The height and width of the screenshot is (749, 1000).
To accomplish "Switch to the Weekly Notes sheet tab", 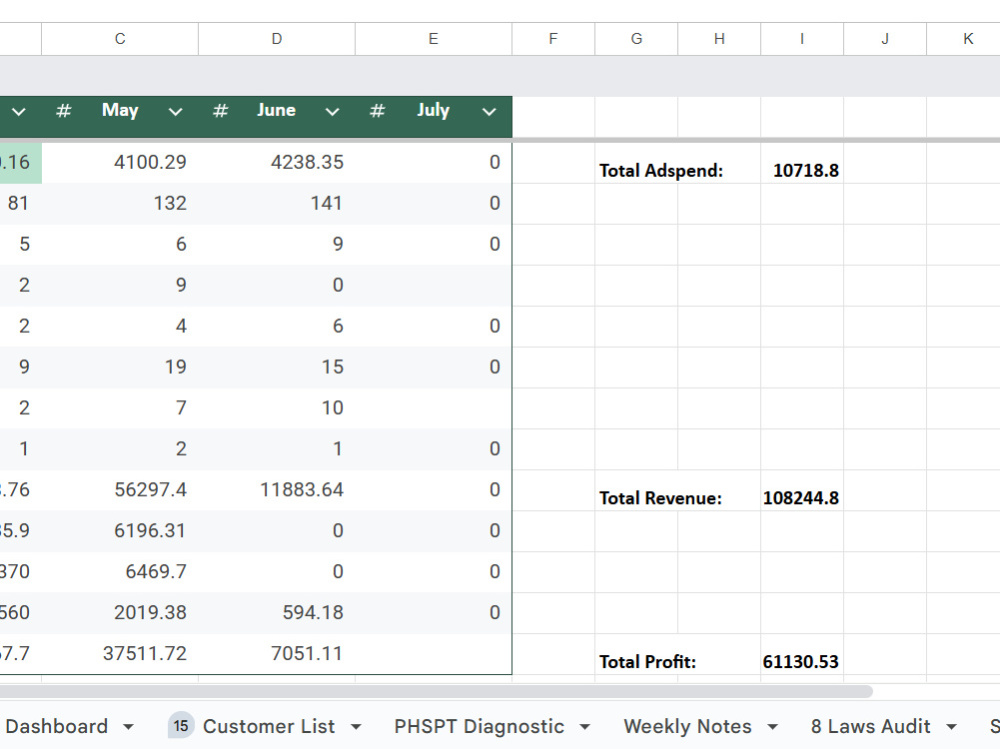I will pos(688,726).
